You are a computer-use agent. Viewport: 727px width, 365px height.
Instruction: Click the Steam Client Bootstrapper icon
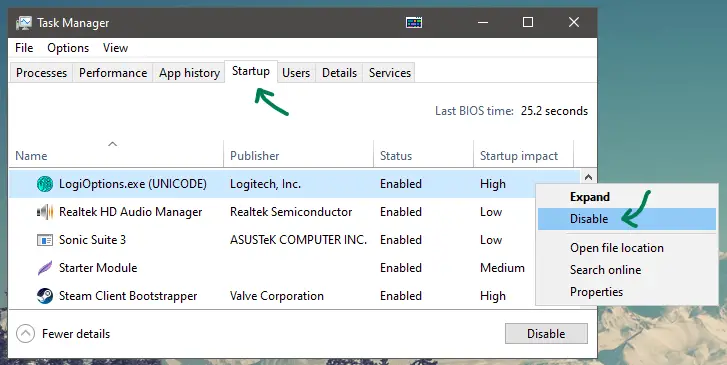45,296
